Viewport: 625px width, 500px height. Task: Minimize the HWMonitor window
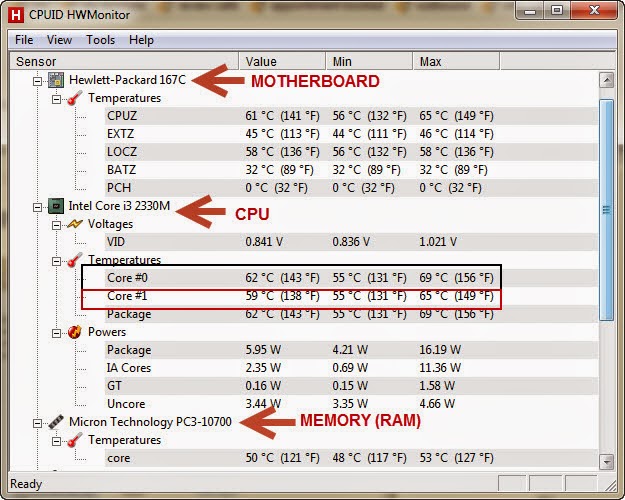530,10
